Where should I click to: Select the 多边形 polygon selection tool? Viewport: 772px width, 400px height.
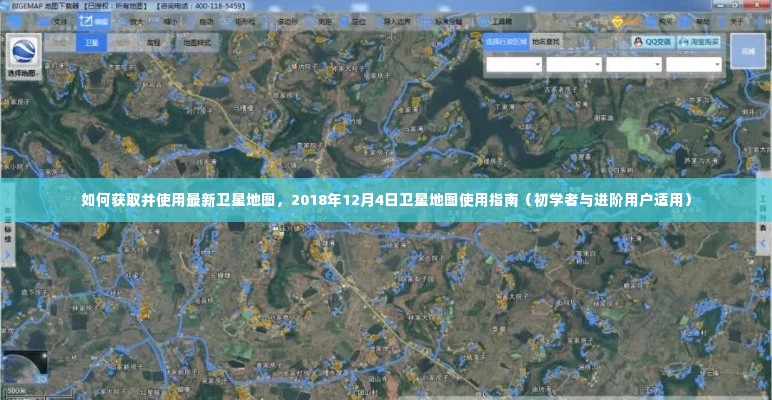[282, 22]
